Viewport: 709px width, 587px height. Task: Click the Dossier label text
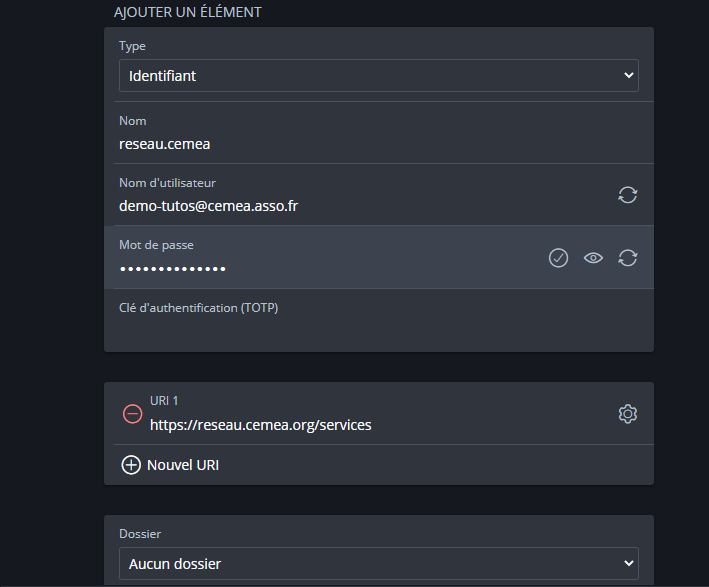point(140,535)
